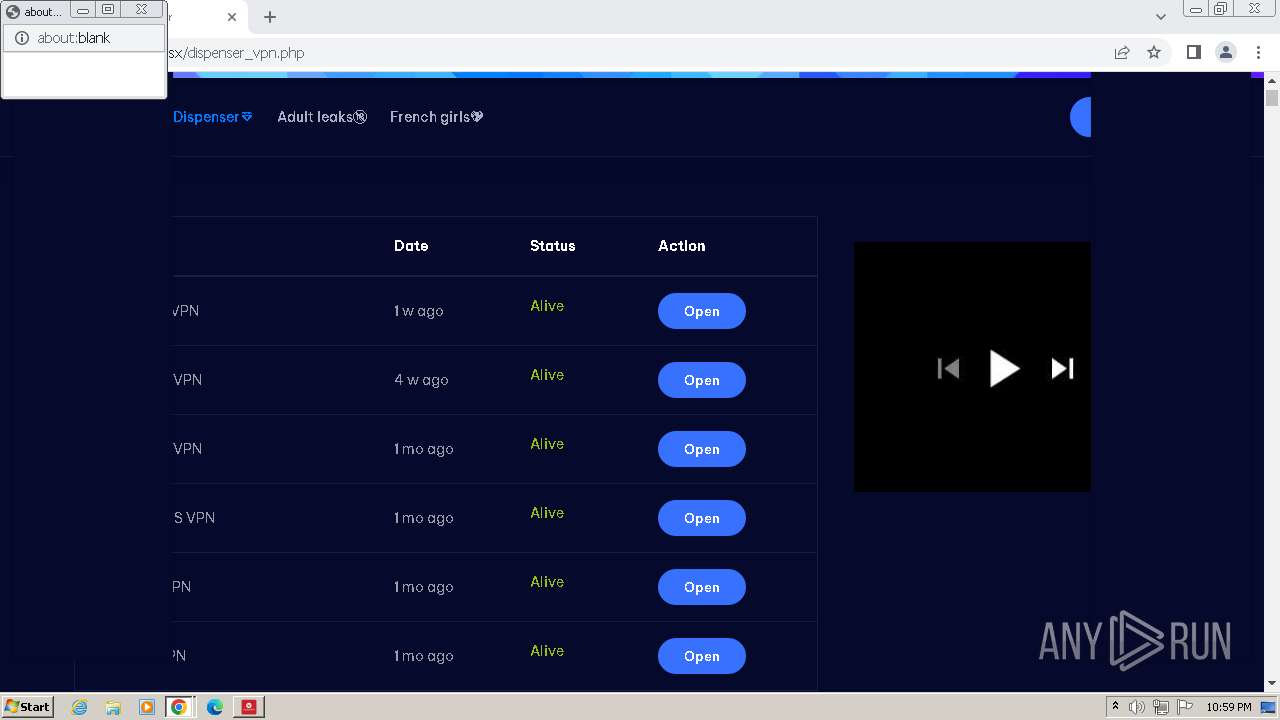This screenshot has height=720, width=1280.
Task: Click the 10:59 PM taskbar clock
Action: [1228, 707]
